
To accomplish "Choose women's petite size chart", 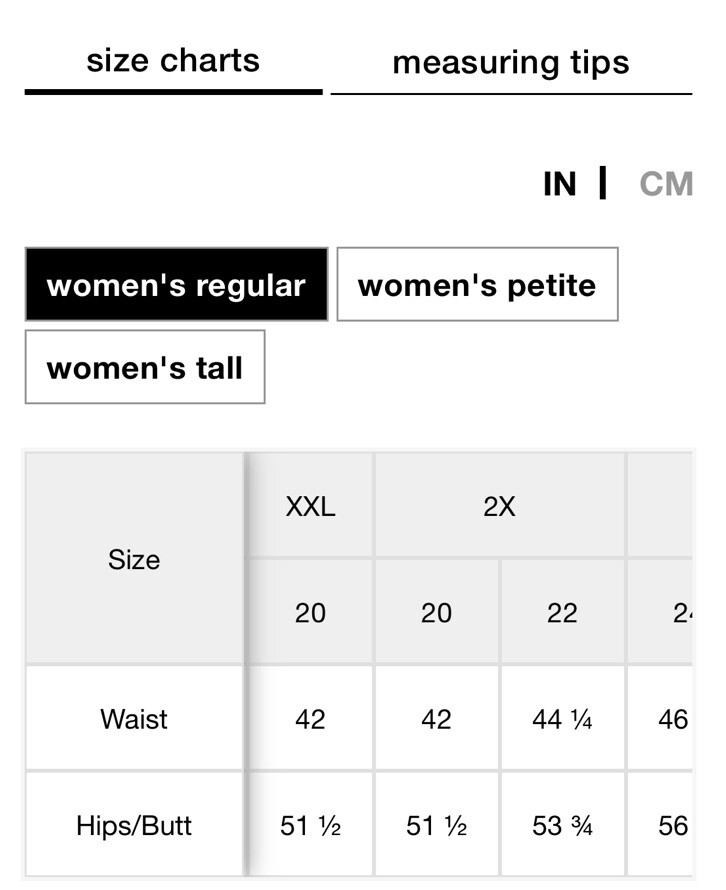I will [x=477, y=284].
